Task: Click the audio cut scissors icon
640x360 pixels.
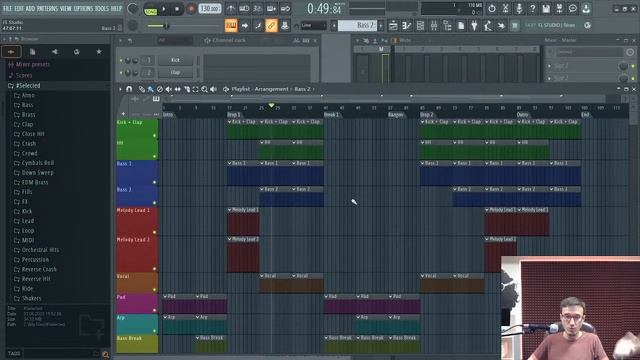Action: coord(505,9)
